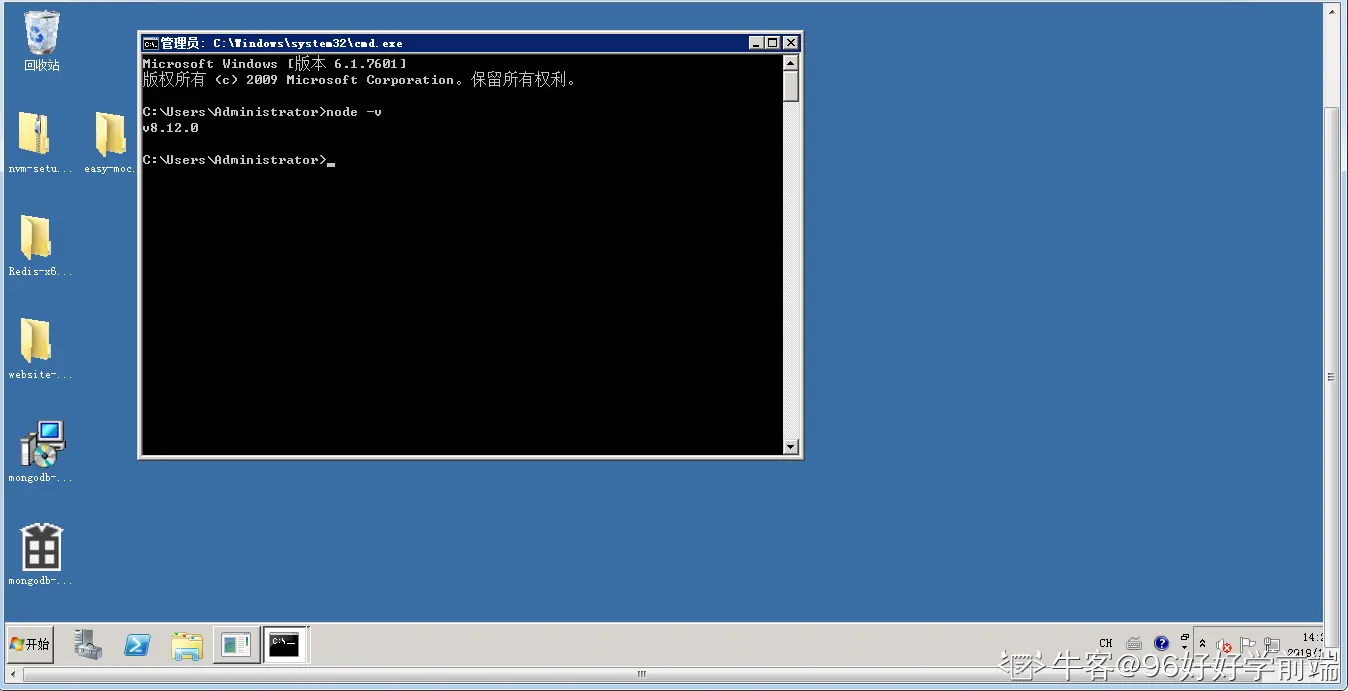Select the website folder icon on desktop
Screen dimensions: 1348x691
(40, 349)
